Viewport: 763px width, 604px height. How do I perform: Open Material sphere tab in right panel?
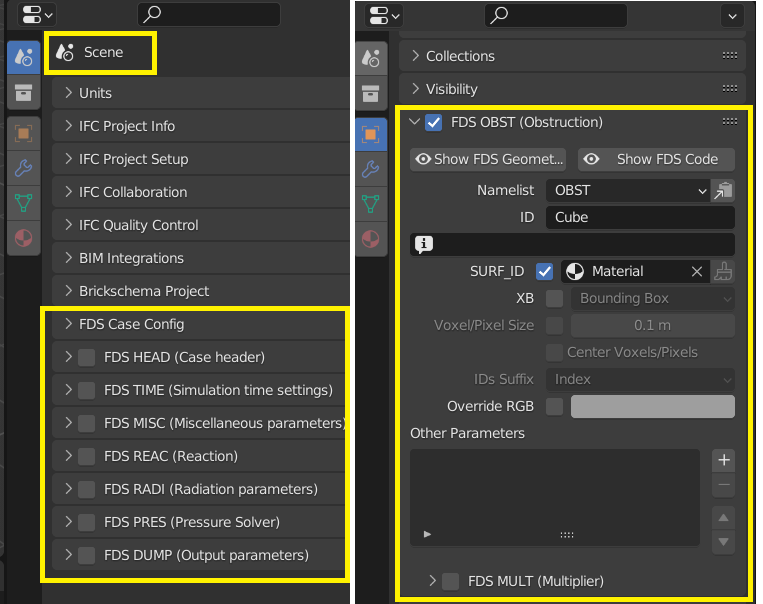(x=371, y=239)
